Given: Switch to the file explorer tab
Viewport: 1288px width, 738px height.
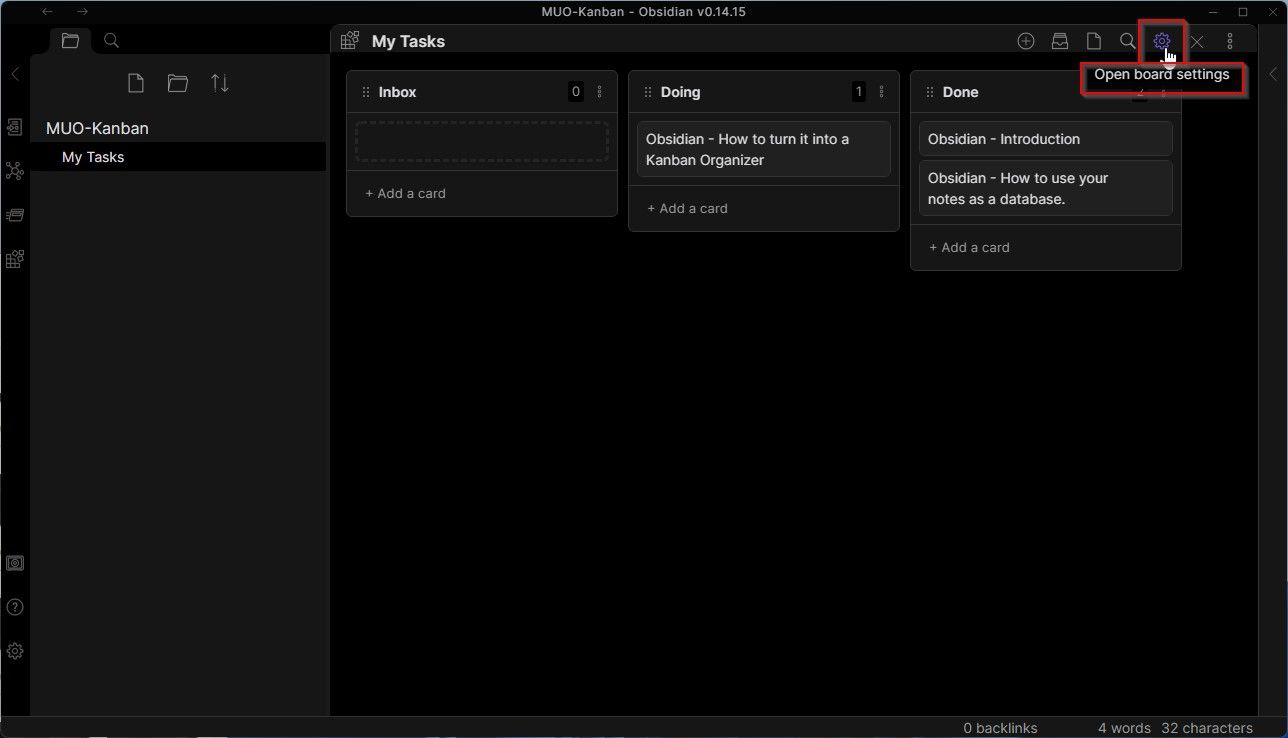Looking at the screenshot, I should (x=70, y=41).
